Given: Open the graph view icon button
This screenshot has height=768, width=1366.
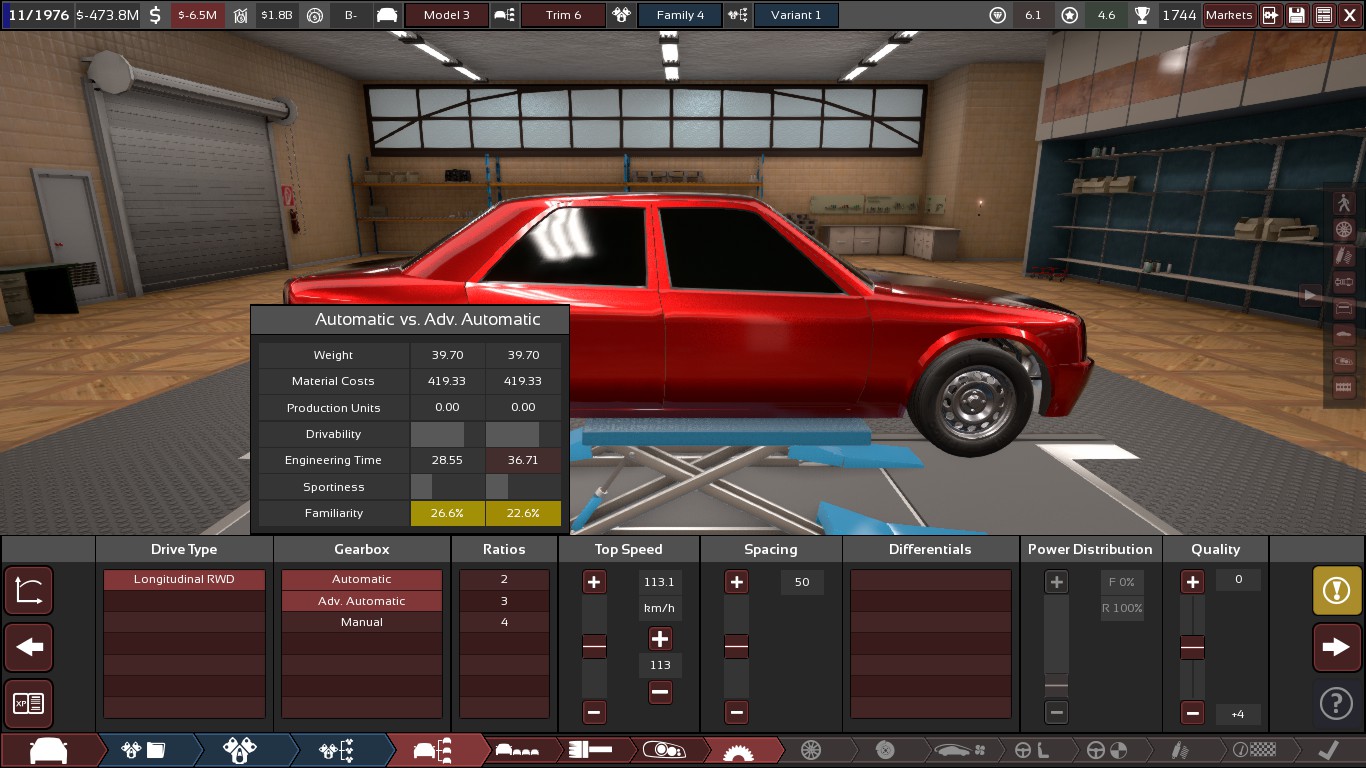Looking at the screenshot, I should click(x=29, y=590).
